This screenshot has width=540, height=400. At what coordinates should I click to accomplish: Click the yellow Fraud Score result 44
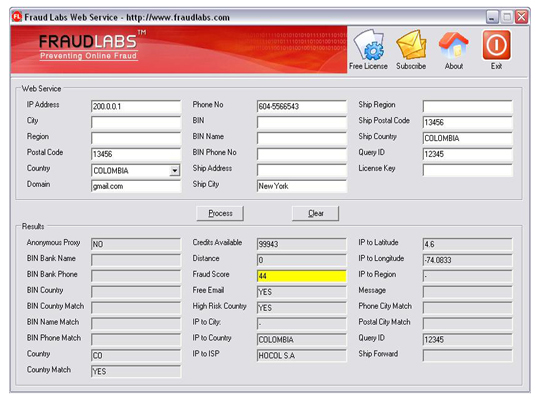(x=302, y=276)
